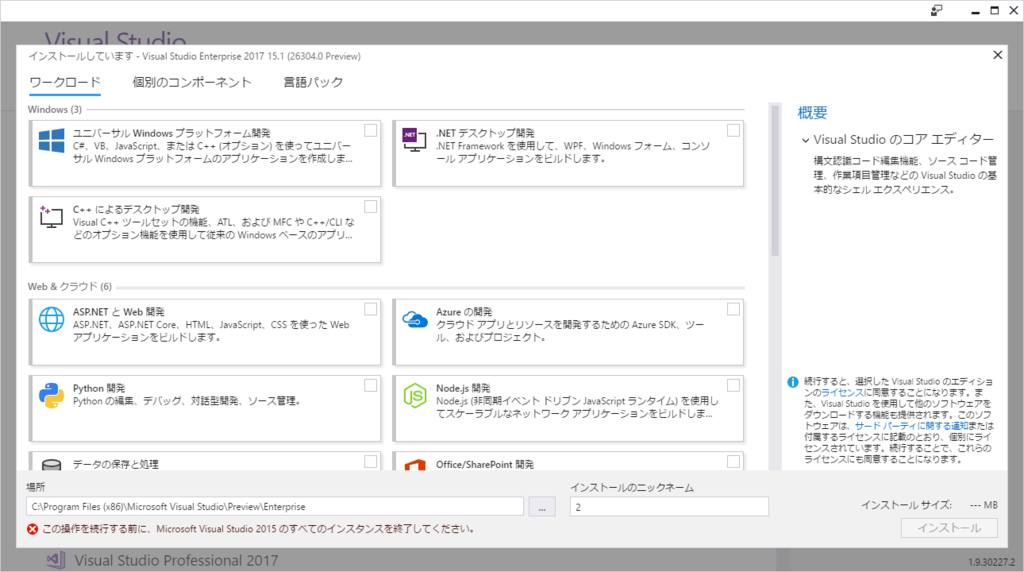Click the Office/SharePoint 開発 workload title
The image size is (1024, 572).
click(x=485, y=464)
